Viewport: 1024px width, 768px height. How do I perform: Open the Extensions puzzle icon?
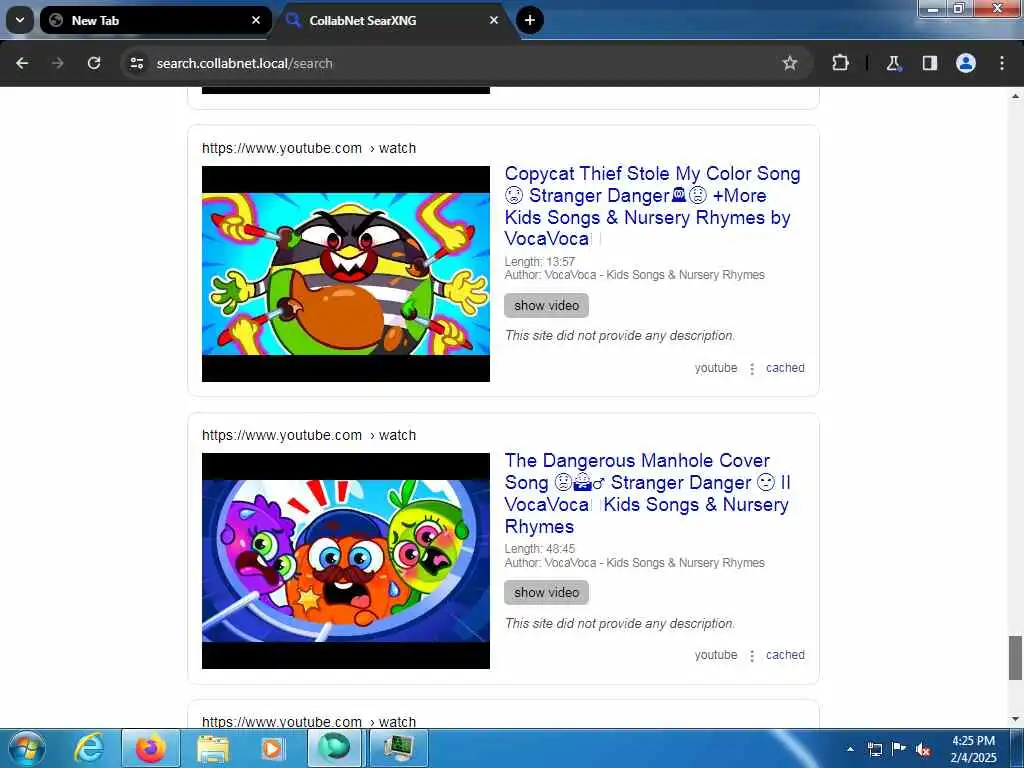click(x=840, y=63)
